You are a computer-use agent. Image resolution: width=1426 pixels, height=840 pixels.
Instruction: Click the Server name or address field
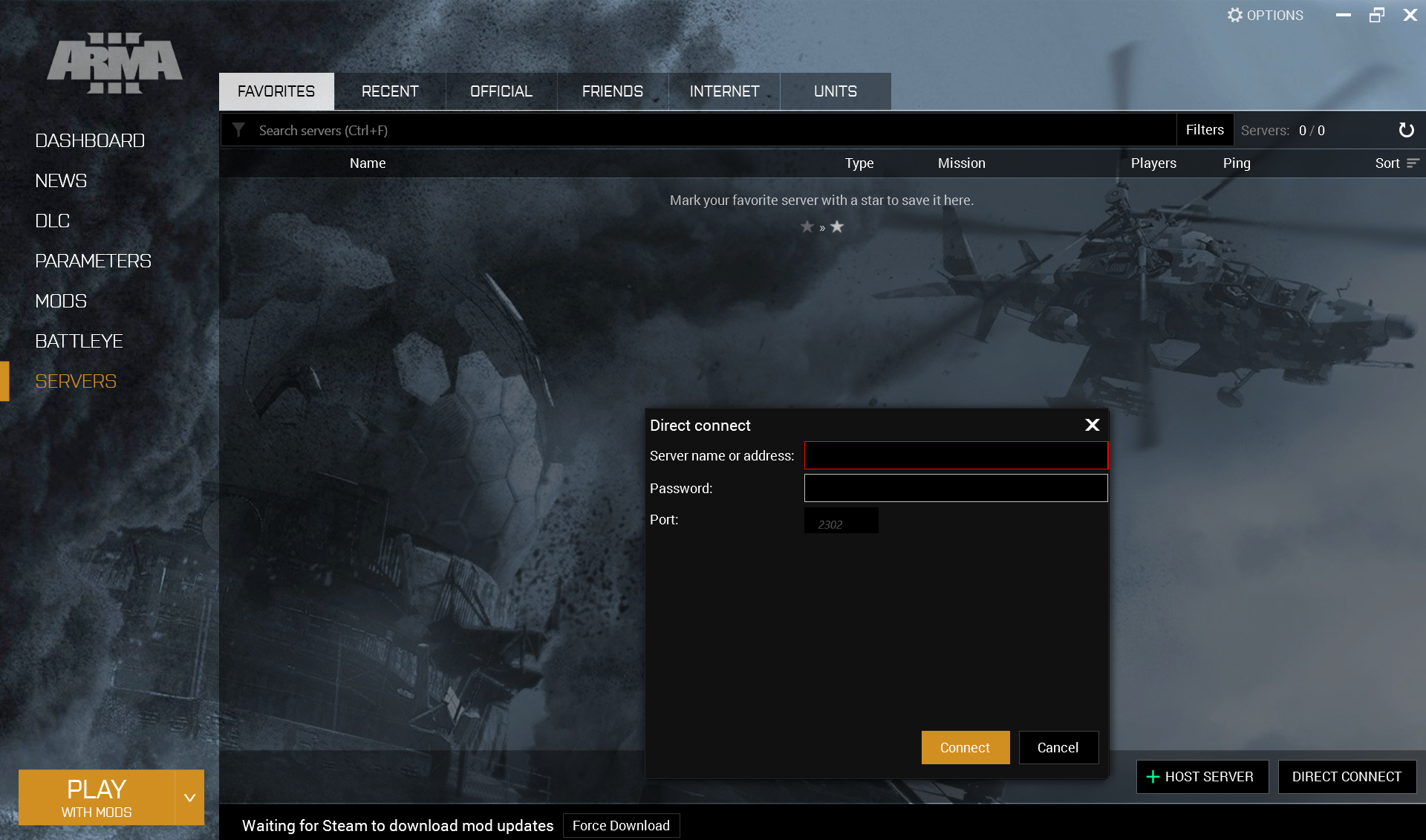coord(956,455)
